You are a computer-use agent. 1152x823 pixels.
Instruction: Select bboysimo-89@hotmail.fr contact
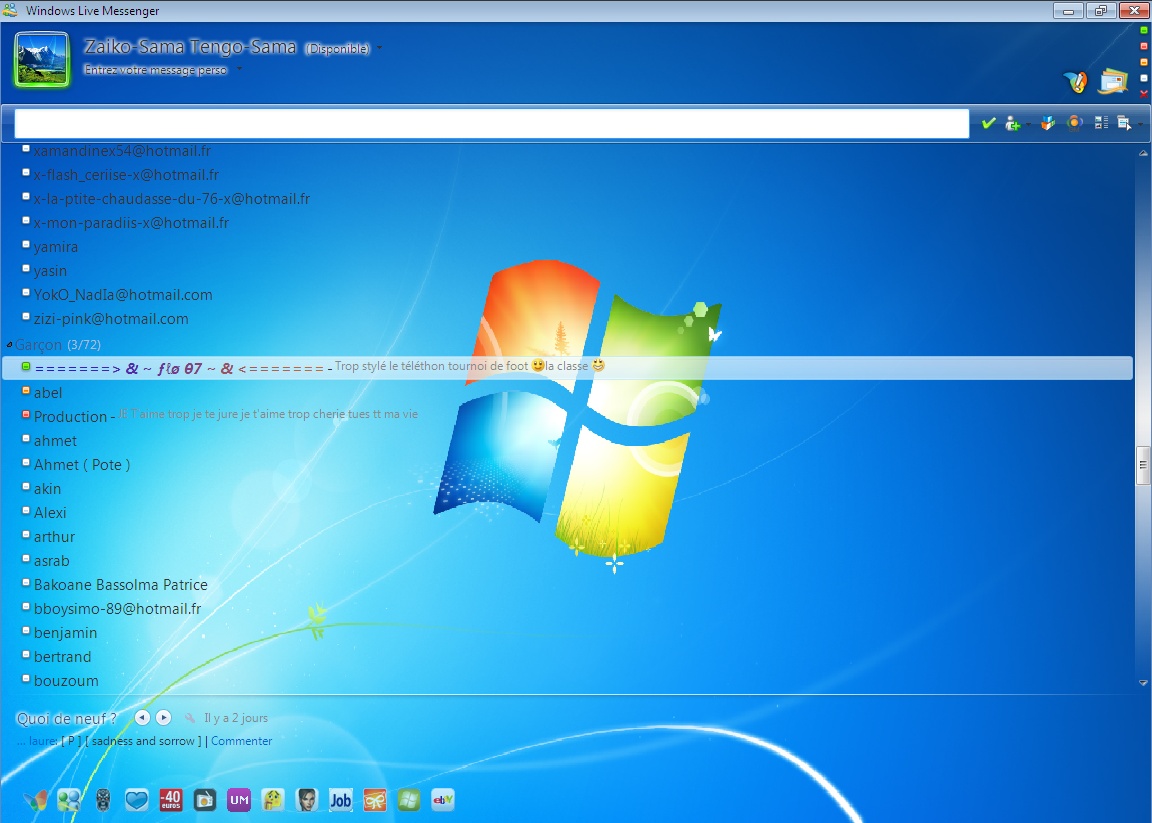(x=118, y=608)
